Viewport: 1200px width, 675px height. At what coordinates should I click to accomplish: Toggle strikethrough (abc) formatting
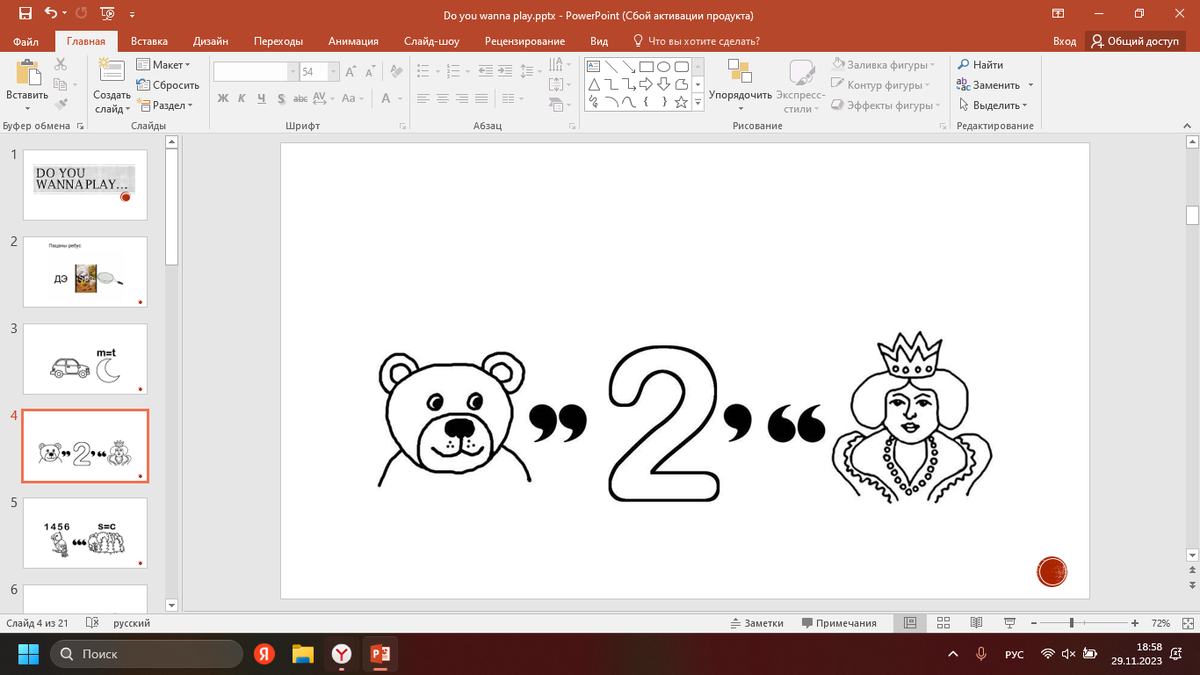tap(300, 98)
